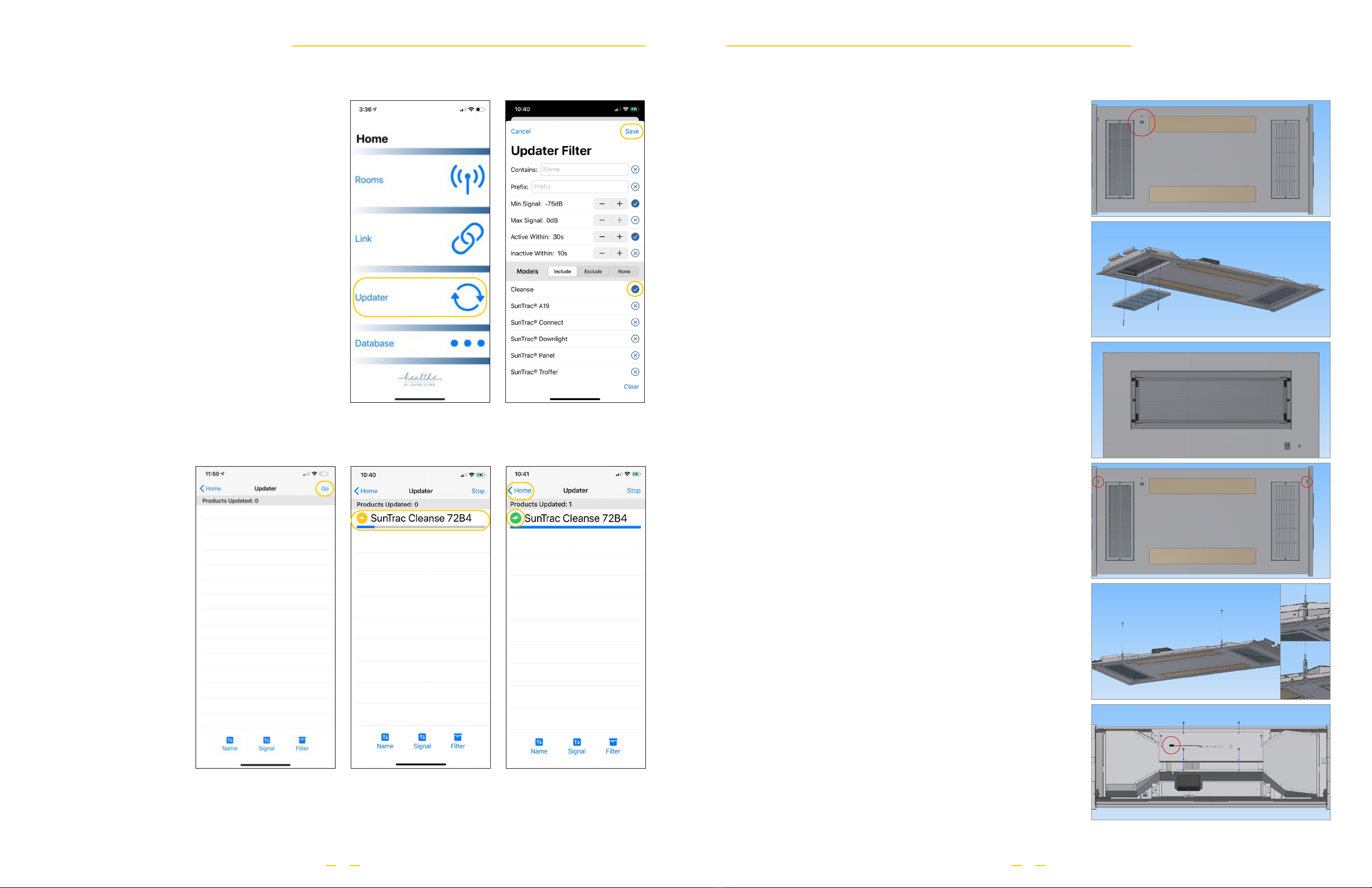Open the Updater sync arrows icon

click(467, 297)
